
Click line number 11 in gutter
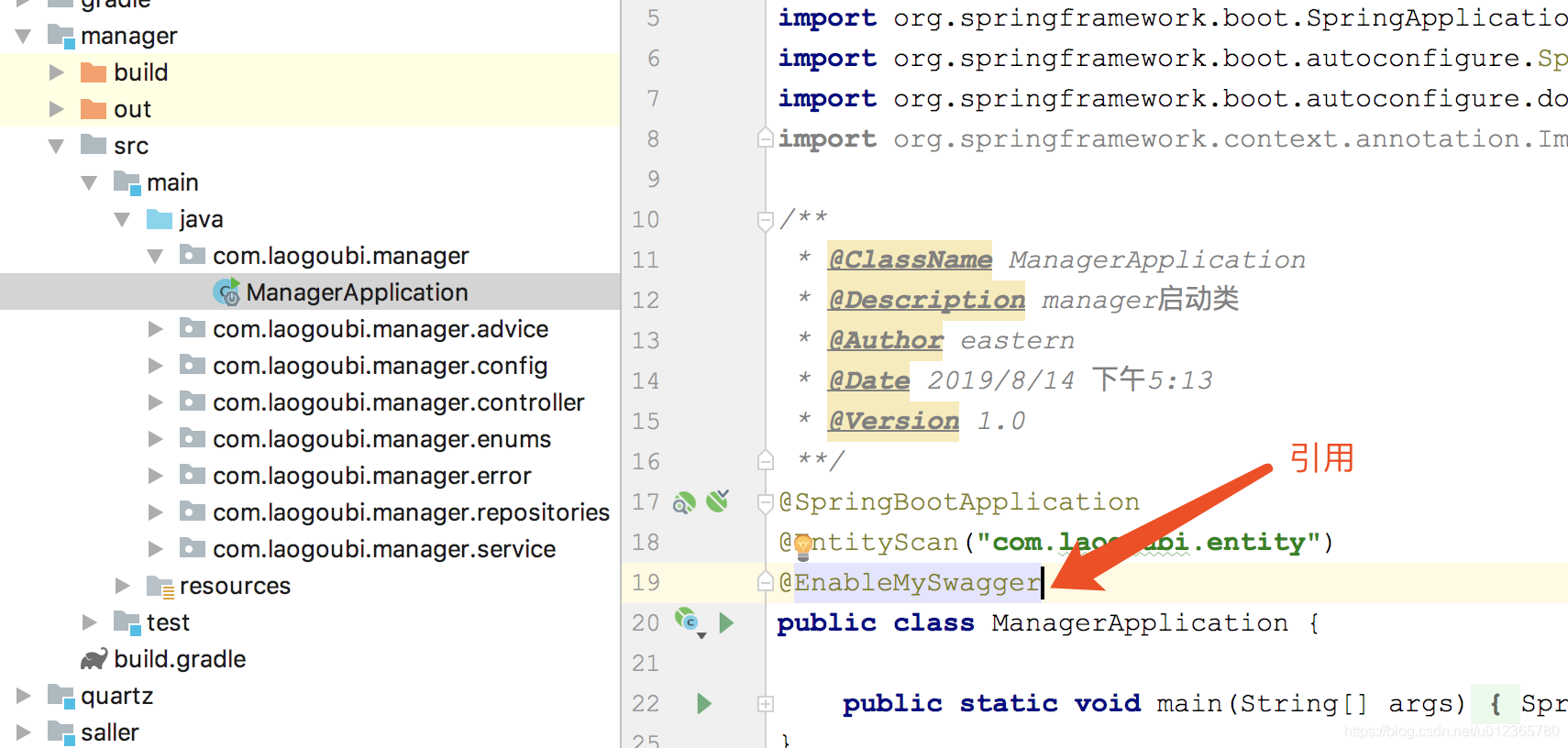click(x=646, y=260)
